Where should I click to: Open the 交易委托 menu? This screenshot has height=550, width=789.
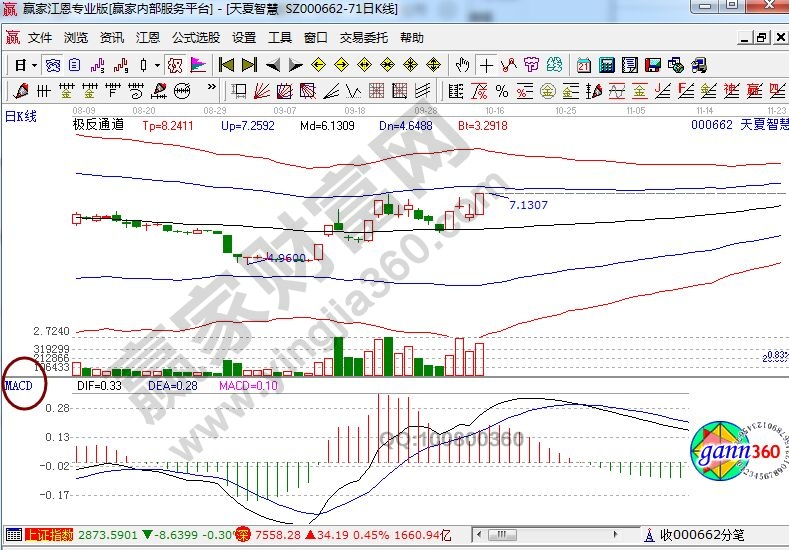tap(364, 38)
